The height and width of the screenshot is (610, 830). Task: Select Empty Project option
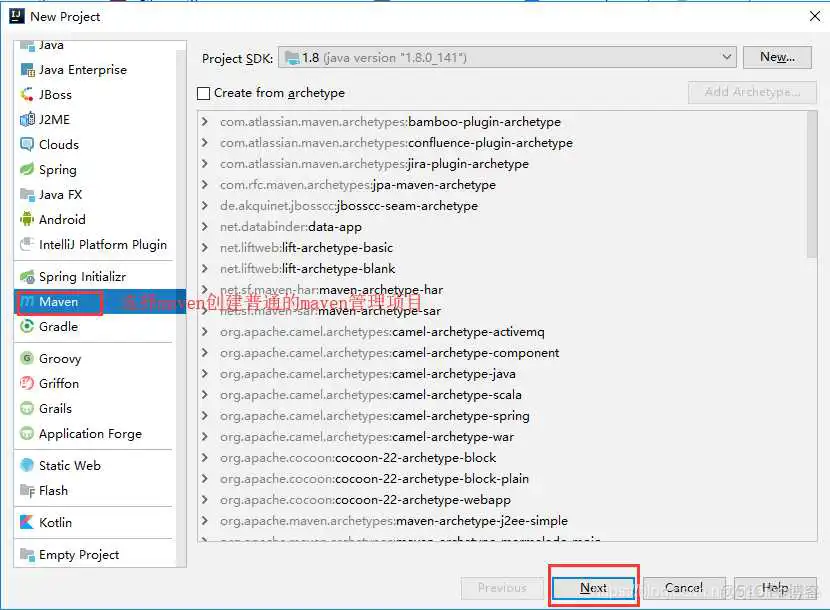(78, 555)
